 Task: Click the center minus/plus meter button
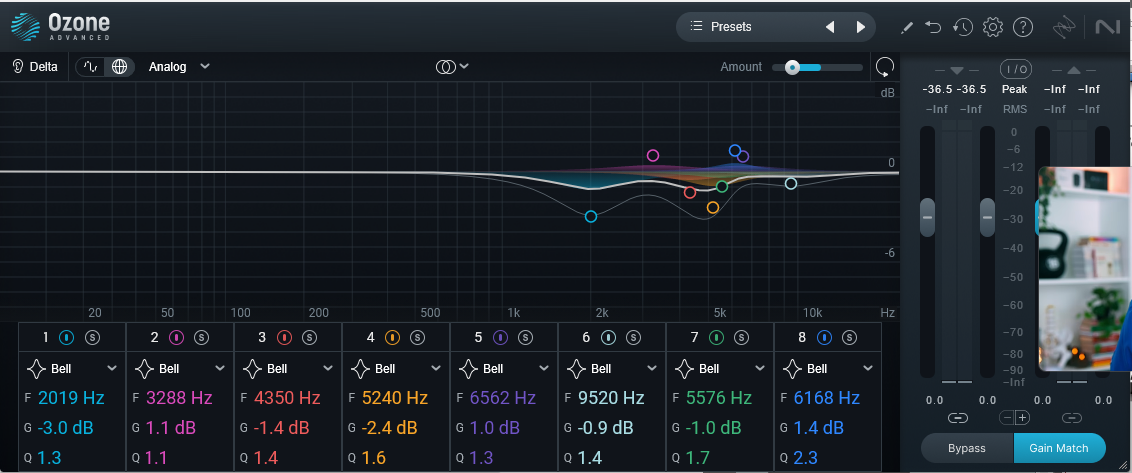coord(1015,417)
